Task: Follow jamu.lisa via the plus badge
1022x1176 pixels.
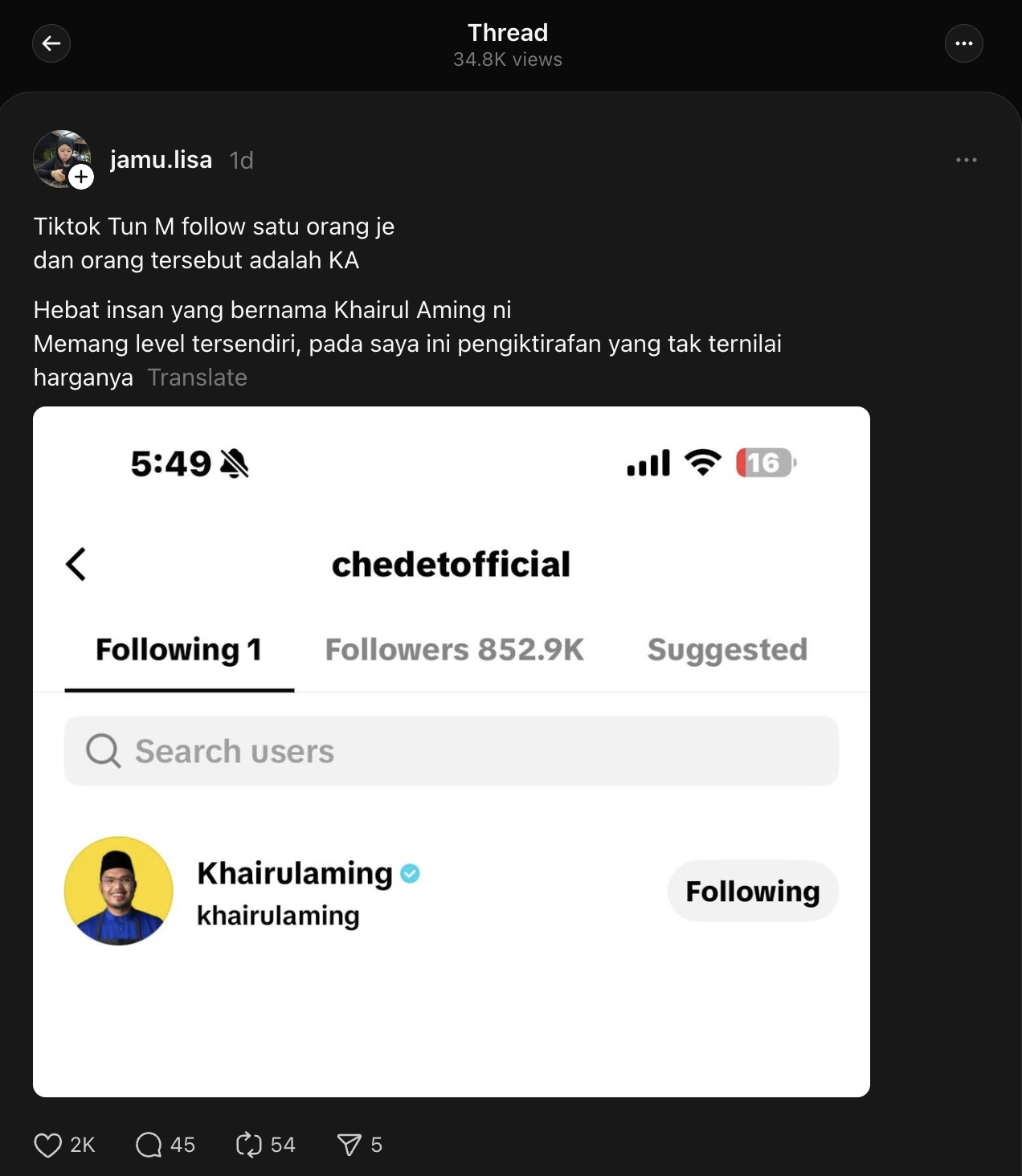Action: coord(81,177)
